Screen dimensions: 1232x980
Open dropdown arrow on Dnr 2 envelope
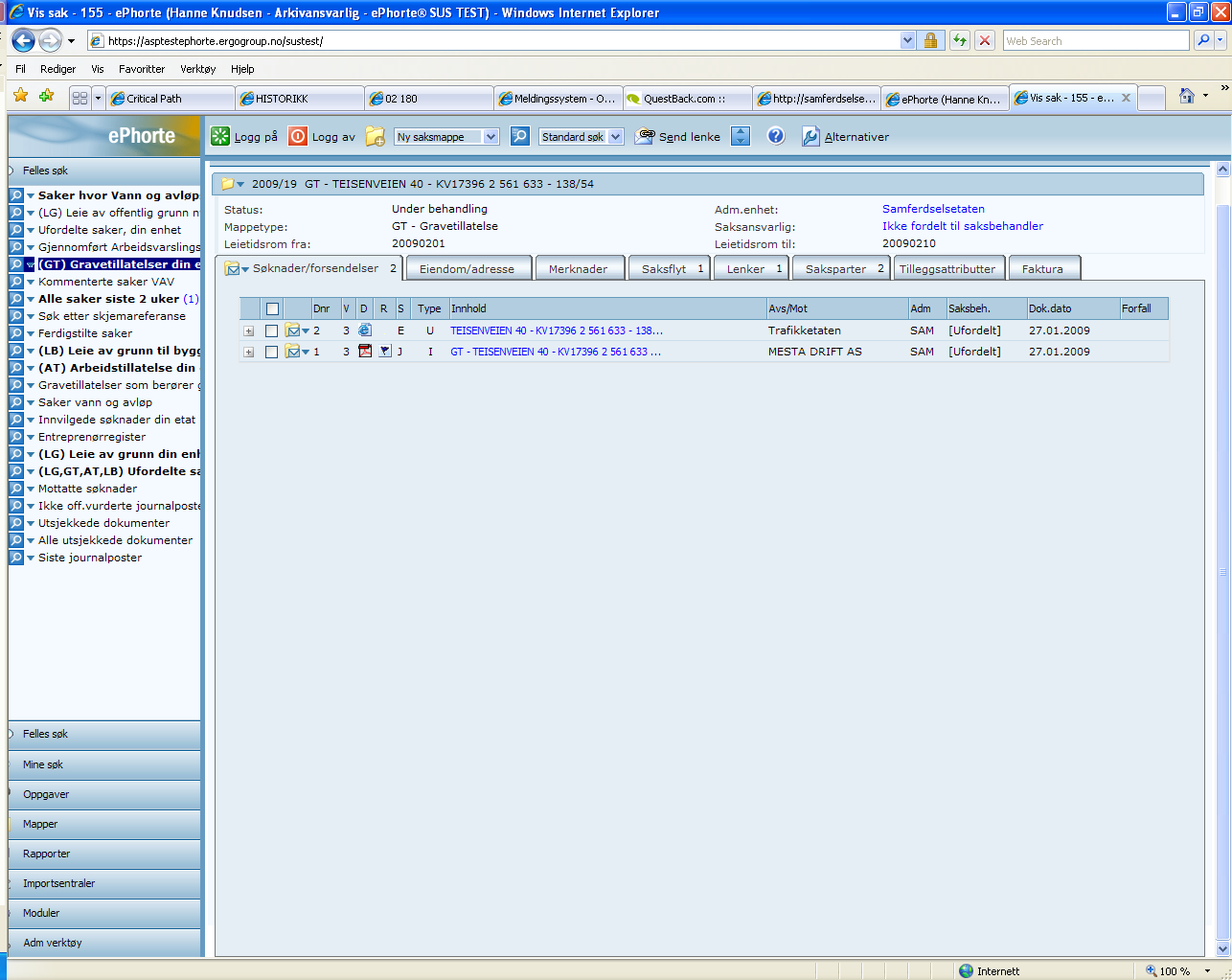(x=306, y=330)
